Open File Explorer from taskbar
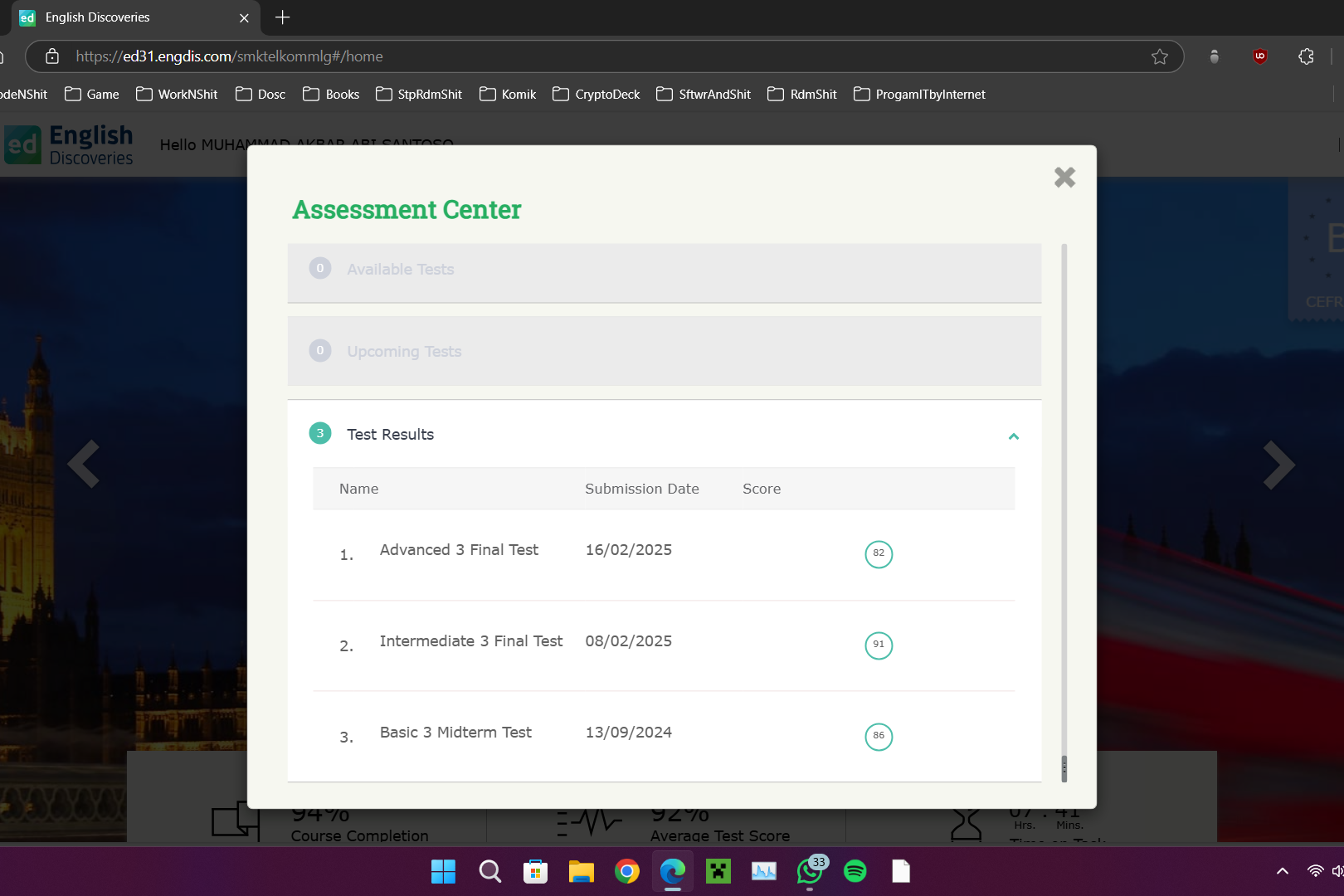 (x=581, y=871)
